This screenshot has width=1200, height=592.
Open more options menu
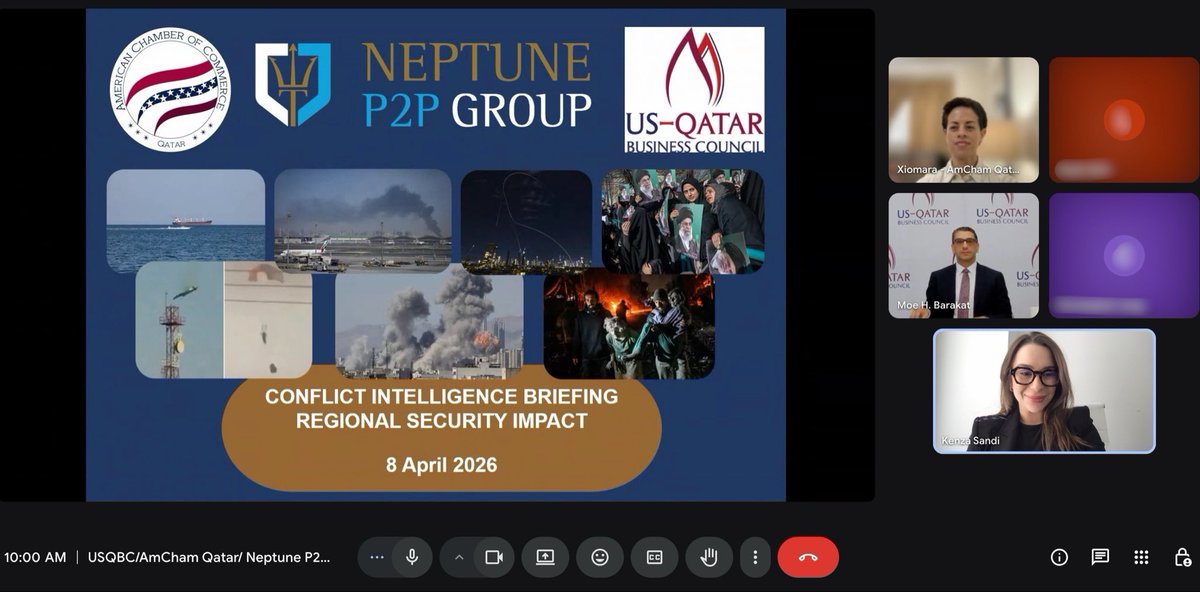coord(755,557)
